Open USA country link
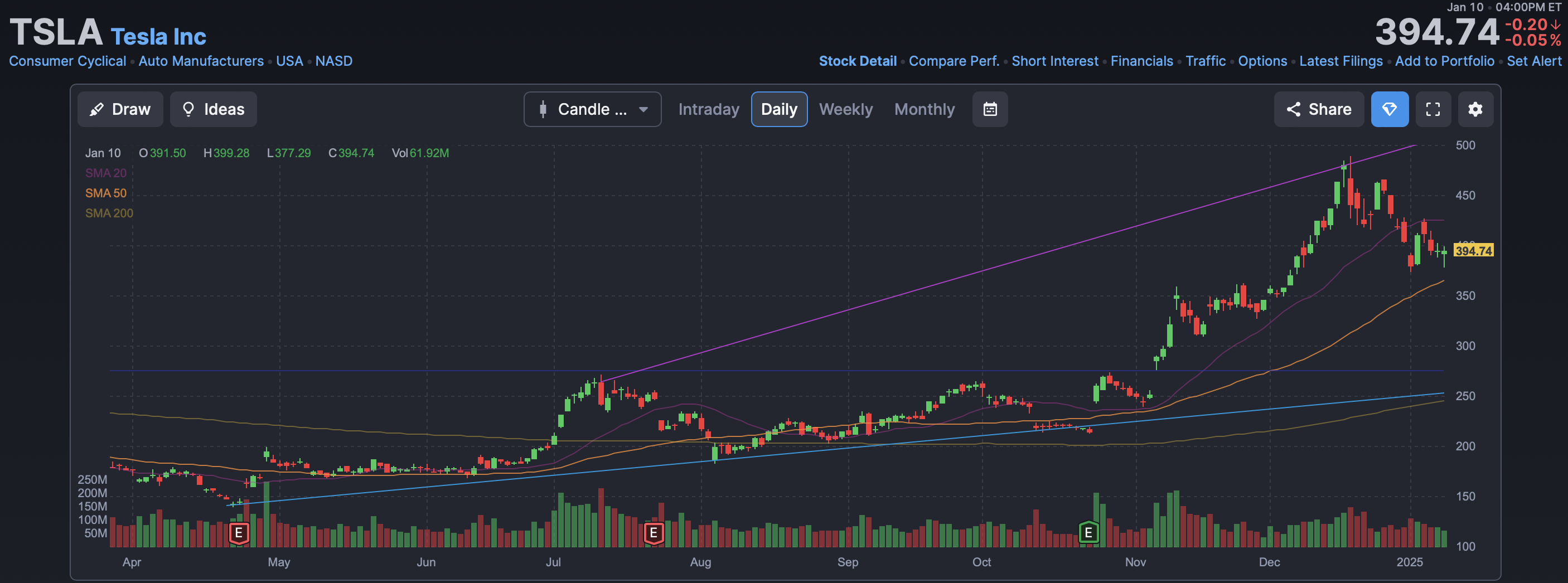The width and height of the screenshot is (1568, 583). (289, 61)
